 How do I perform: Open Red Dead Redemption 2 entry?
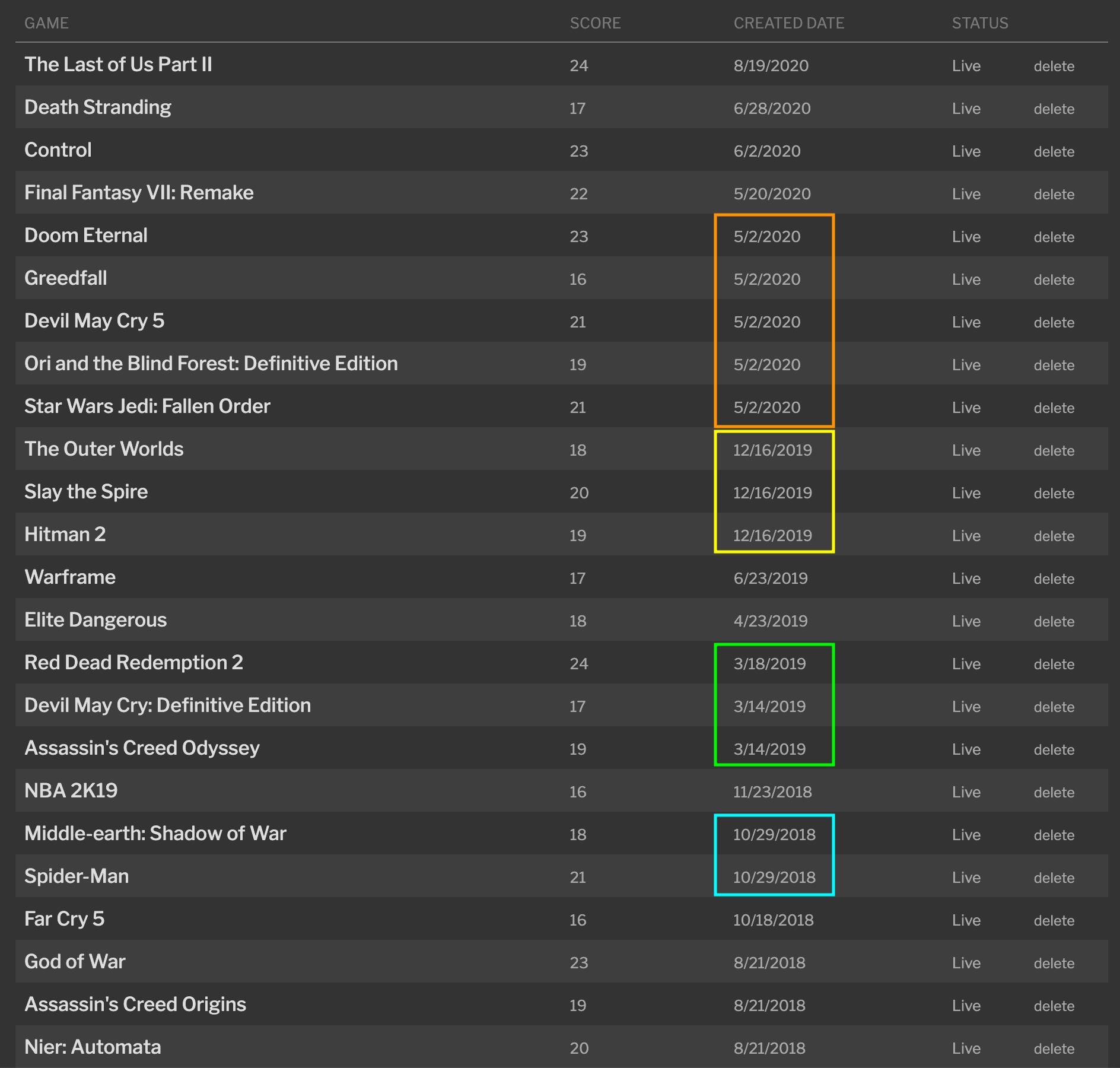(134, 663)
